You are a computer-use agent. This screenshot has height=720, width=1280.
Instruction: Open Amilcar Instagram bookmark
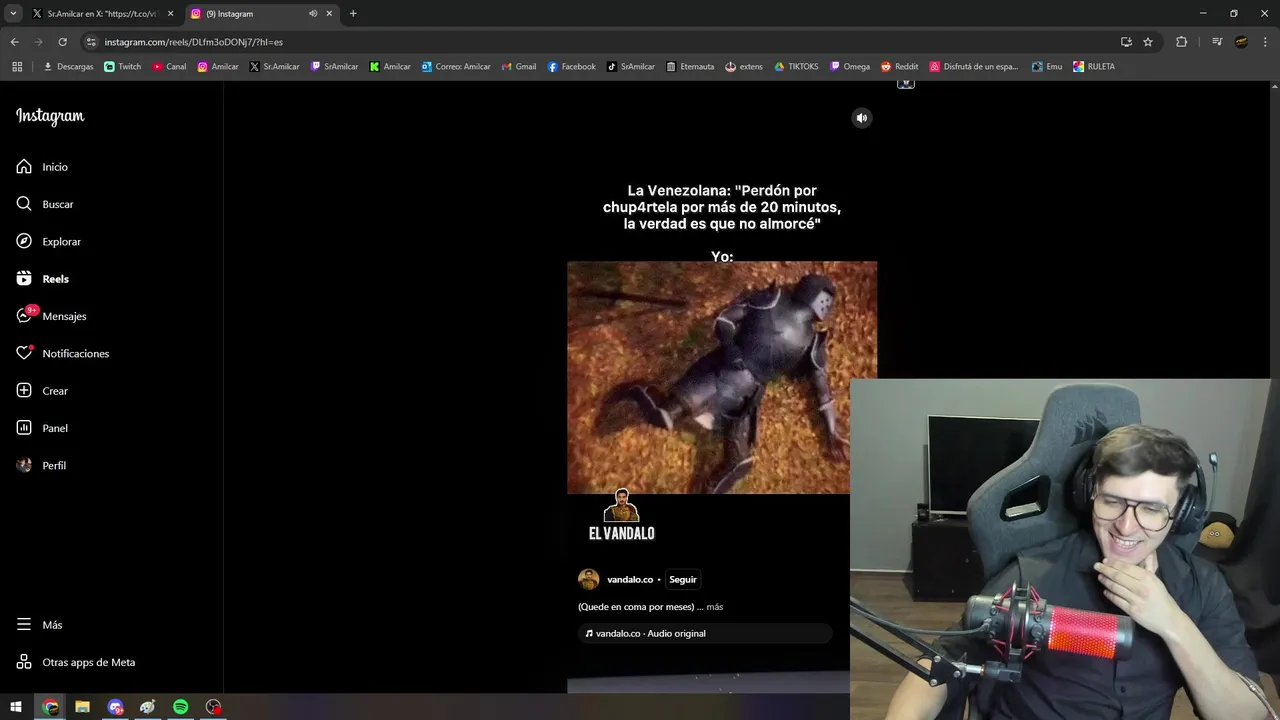click(218, 67)
